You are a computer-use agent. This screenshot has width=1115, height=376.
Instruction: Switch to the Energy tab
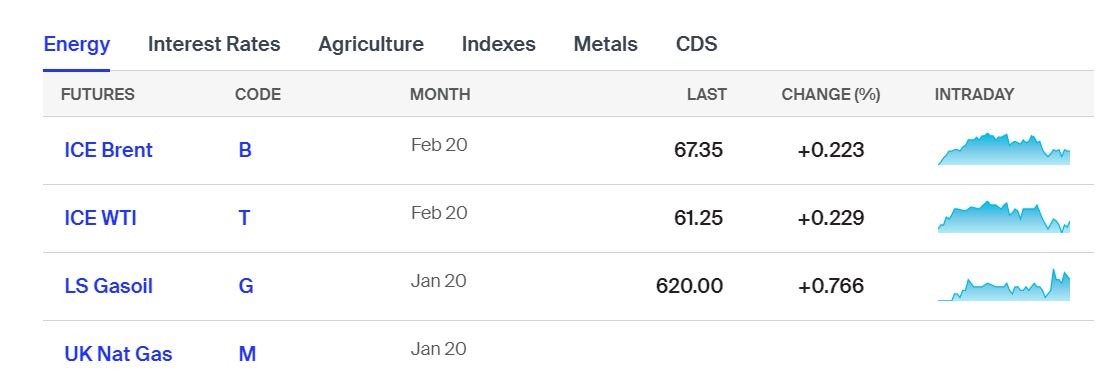pyautogui.click(x=77, y=44)
